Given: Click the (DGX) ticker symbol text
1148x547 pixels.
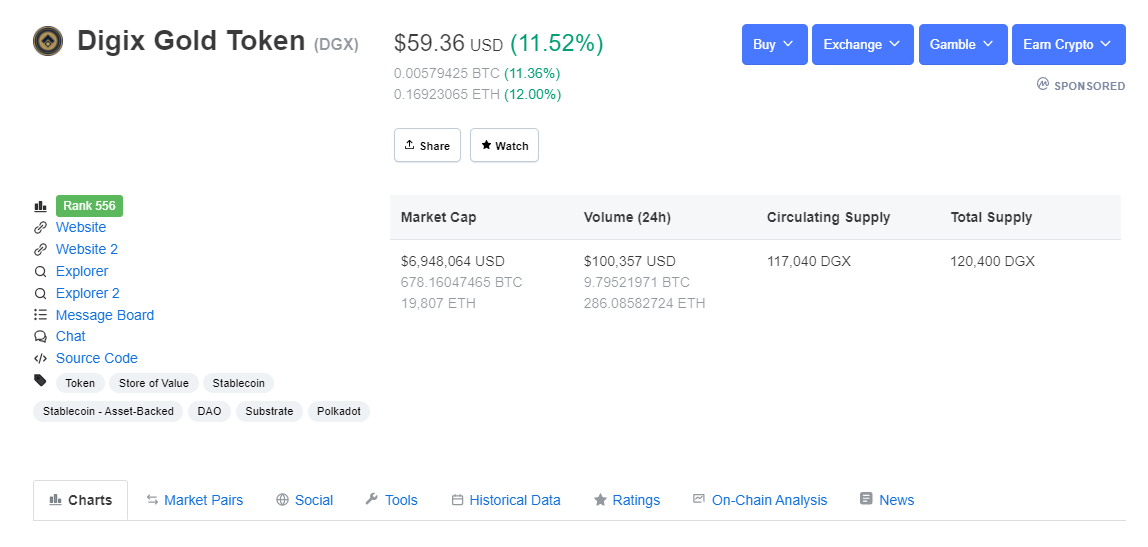Looking at the screenshot, I should tap(336, 45).
